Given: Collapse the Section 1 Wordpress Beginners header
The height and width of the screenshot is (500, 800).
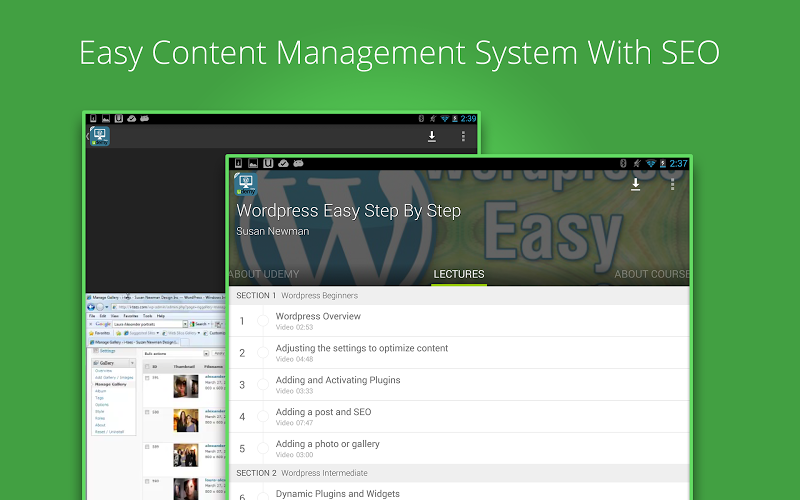Looking at the screenshot, I should (x=458, y=295).
